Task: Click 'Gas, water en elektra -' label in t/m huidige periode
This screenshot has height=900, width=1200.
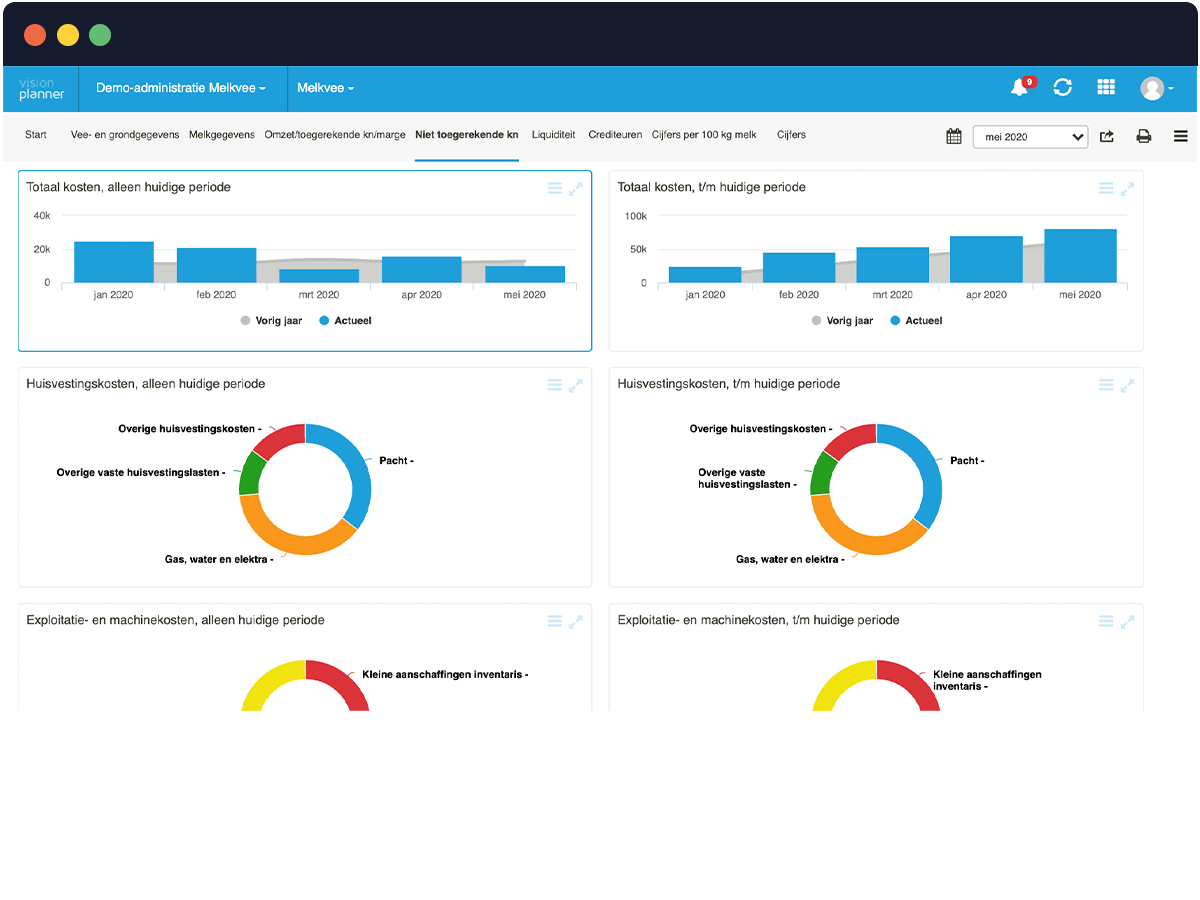Action: click(790, 560)
